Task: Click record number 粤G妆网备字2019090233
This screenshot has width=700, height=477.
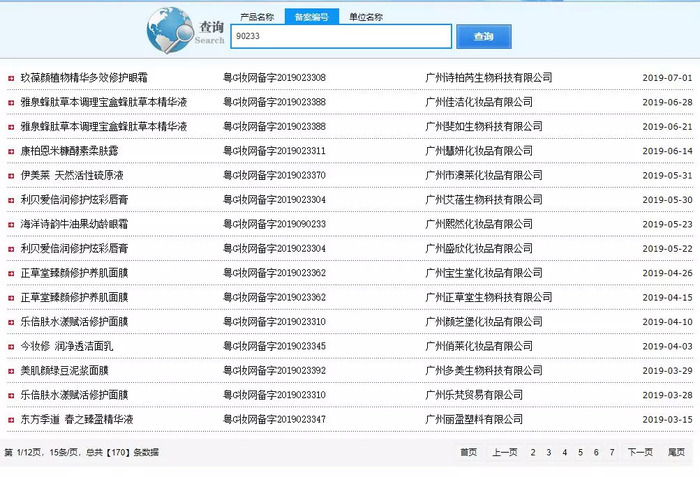Action: [x=275, y=224]
